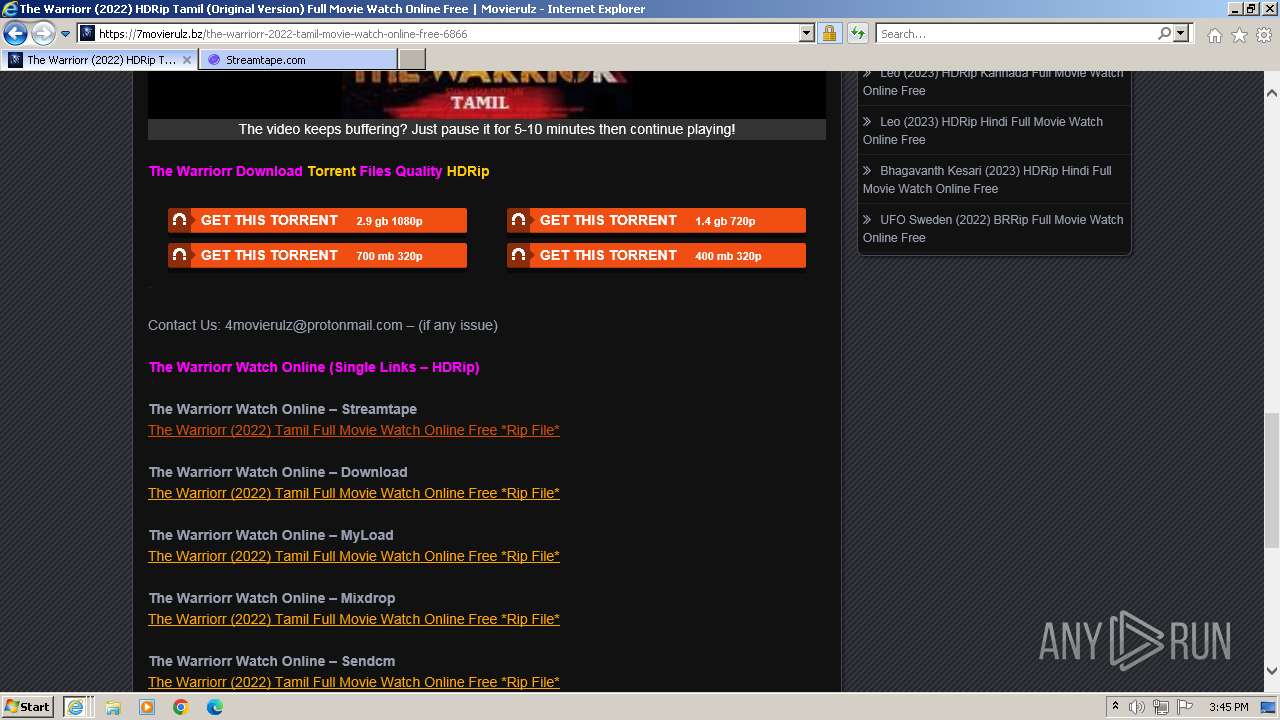This screenshot has height=720, width=1280.
Task: Get the 400 mb 320p torrent
Action: pyautogui.click(x=656, y=256)
